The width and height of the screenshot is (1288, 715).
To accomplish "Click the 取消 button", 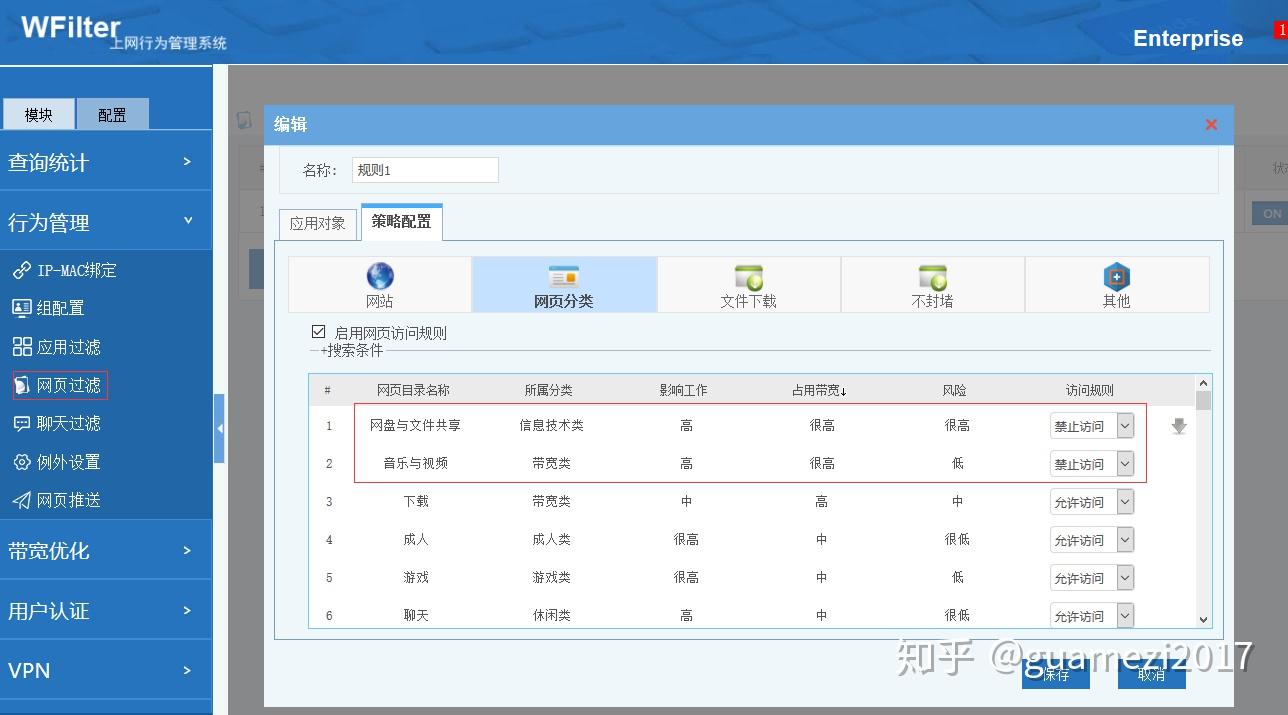I will tap(1152, 674).
